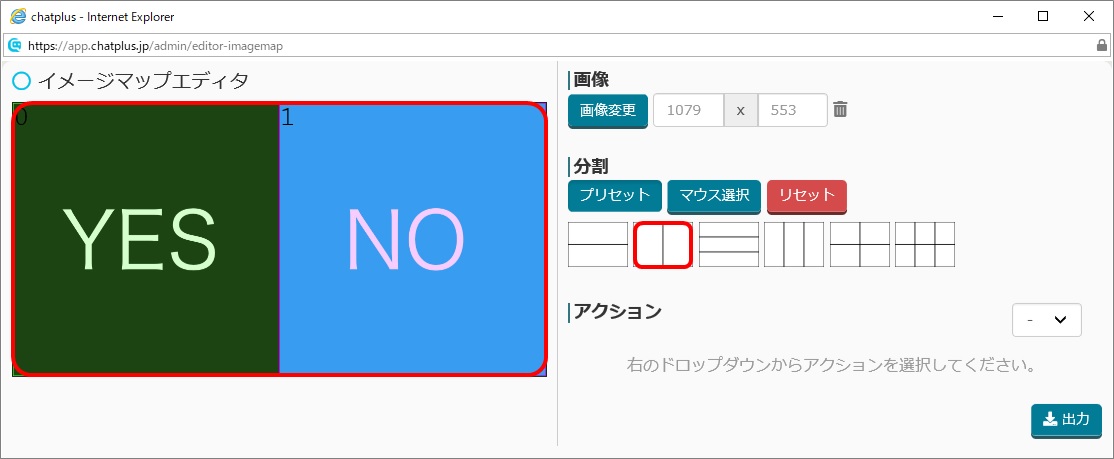Minimize the Internet Explorer window
The image size is (1114, 459).
point(998,16)
